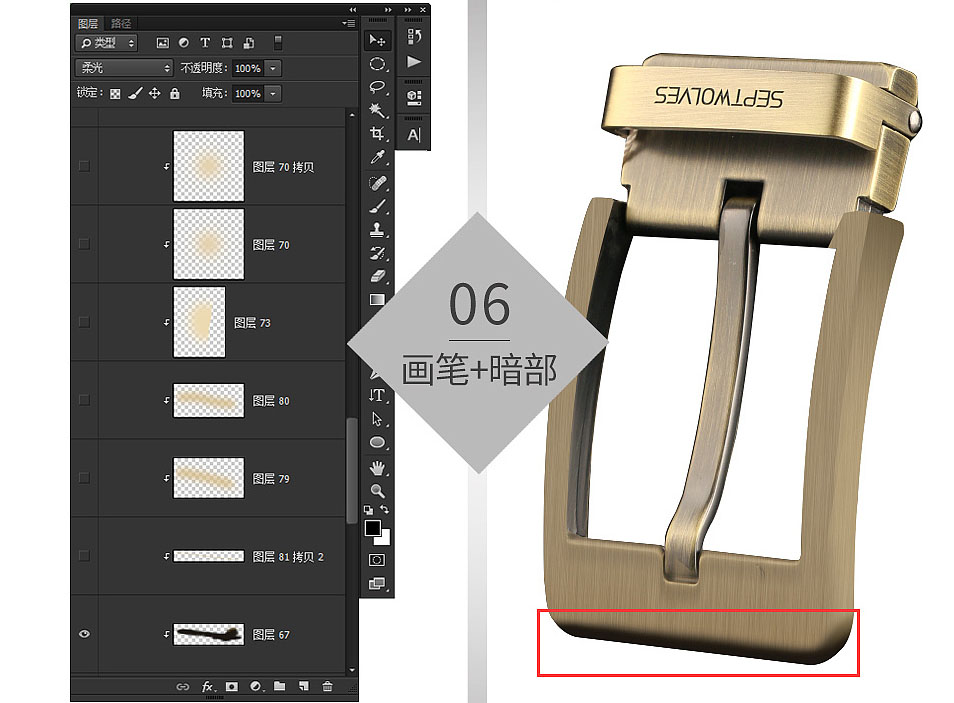The width and height of the screenshot is (954, 703).
Task: Switch to the 路径 tab
Action: pos(121,23)
